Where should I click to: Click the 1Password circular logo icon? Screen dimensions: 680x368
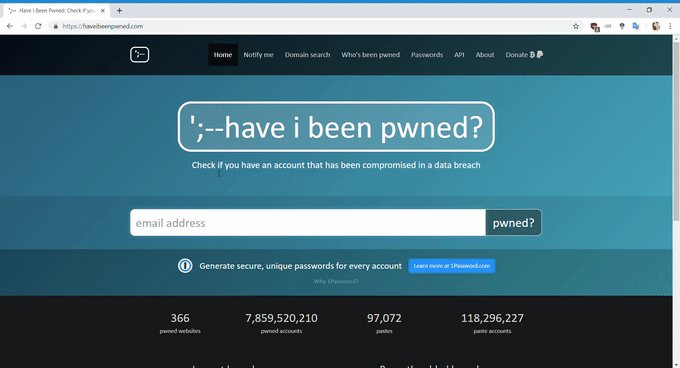(185, 266)
